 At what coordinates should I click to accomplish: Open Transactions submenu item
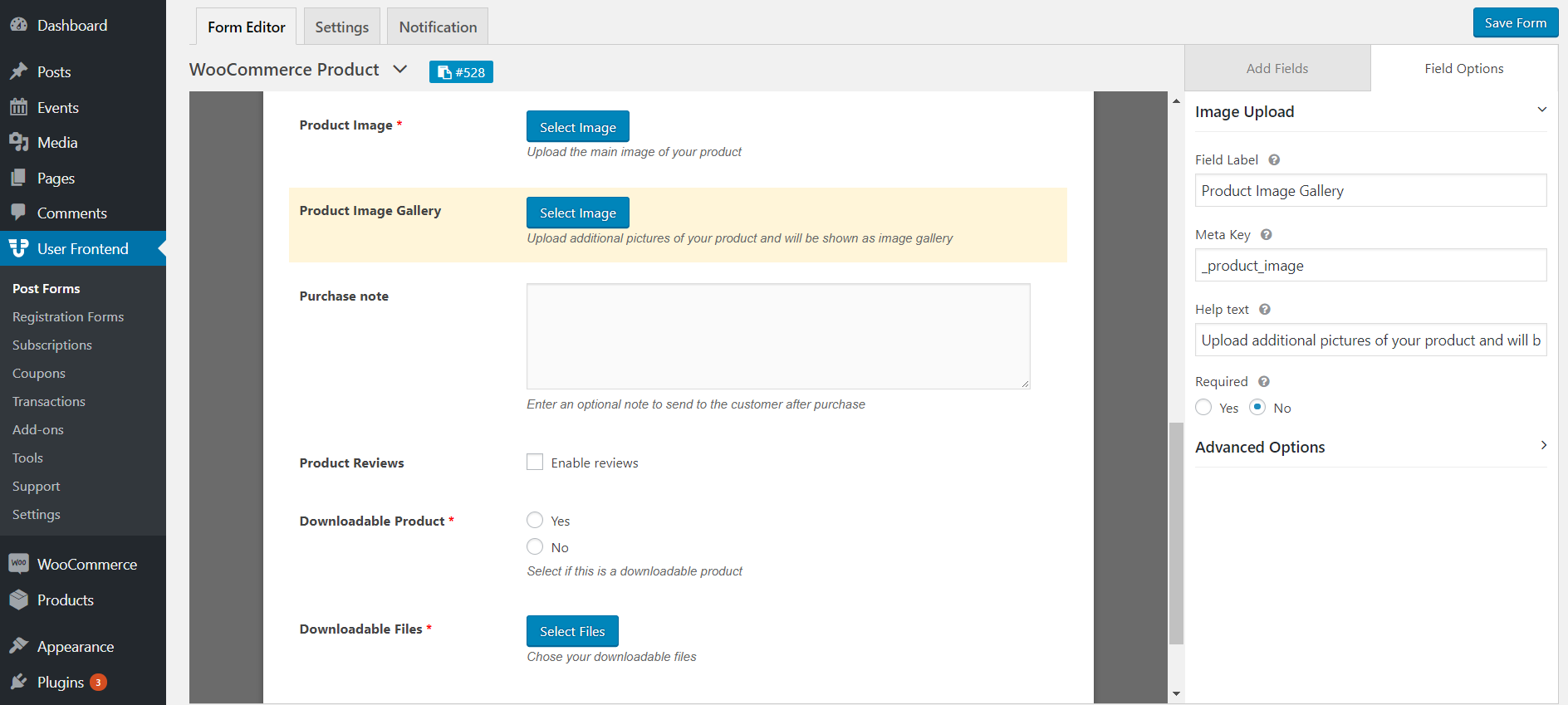(49, 401)
